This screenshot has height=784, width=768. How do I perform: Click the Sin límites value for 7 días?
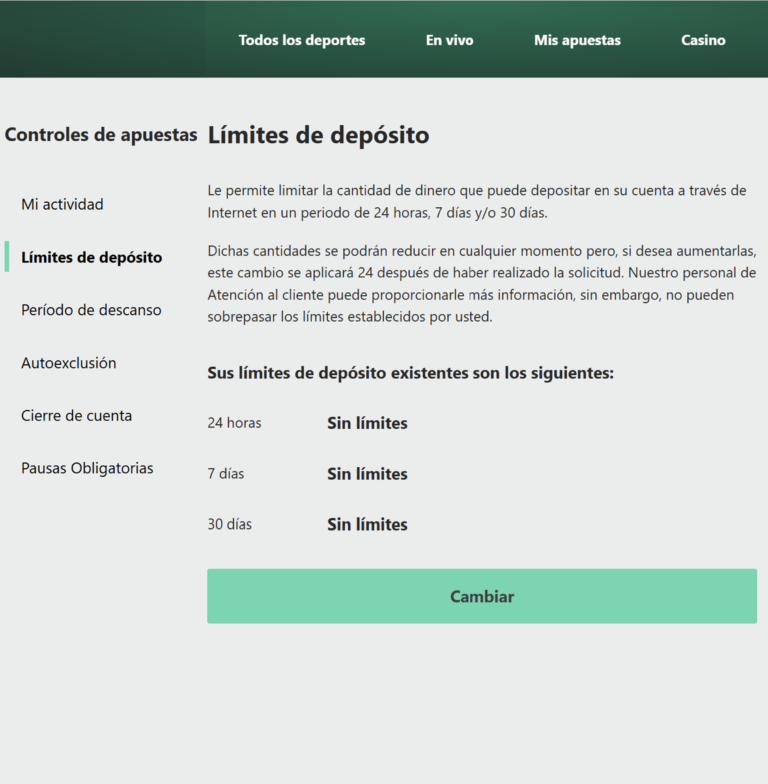click(367, 474)
